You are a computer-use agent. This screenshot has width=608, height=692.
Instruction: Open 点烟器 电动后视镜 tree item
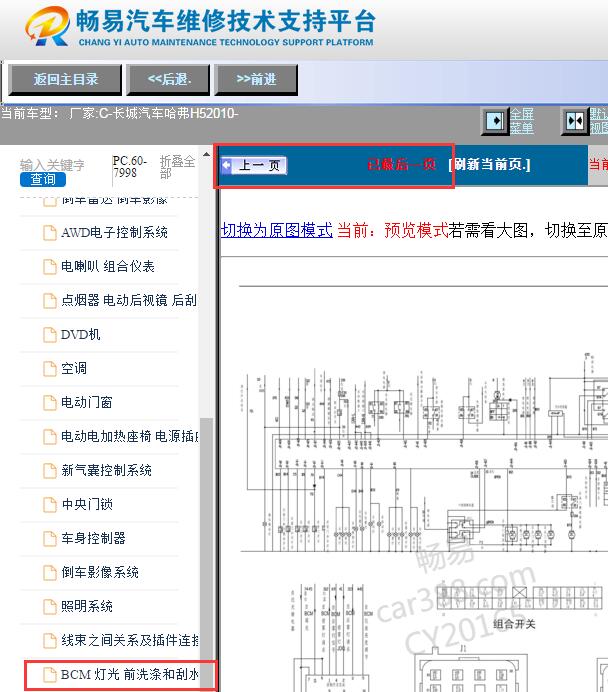coord(129,301)
